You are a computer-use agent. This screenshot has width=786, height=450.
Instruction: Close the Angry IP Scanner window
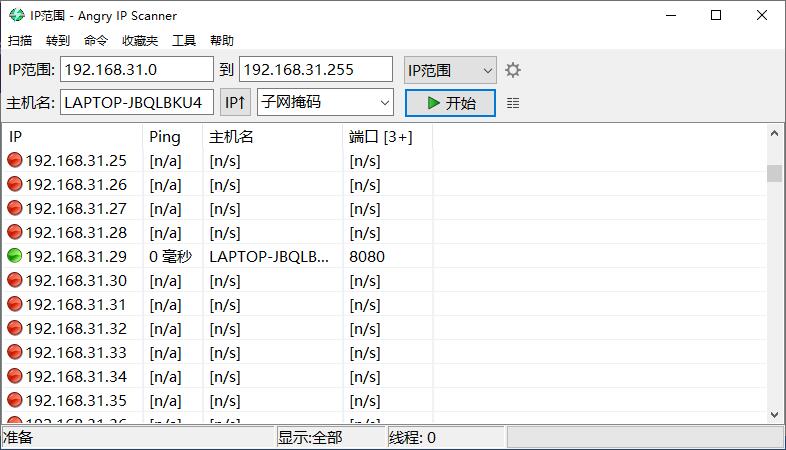pos(762,16)
